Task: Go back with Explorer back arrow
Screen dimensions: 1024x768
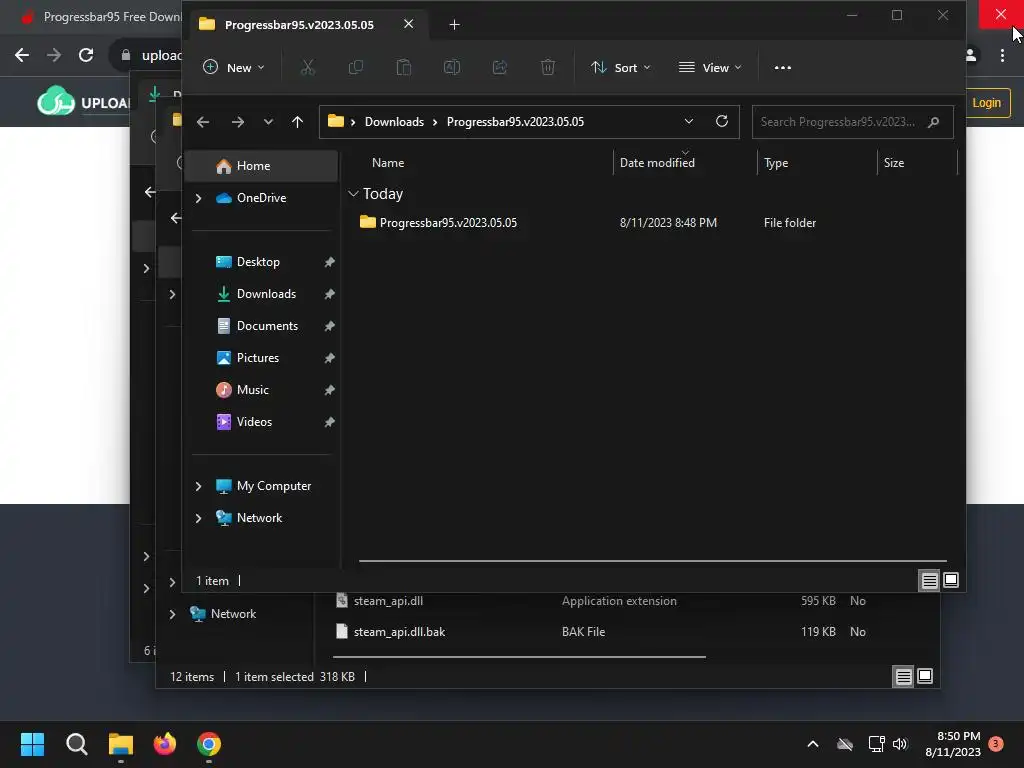Action: [x=203, y=122]
